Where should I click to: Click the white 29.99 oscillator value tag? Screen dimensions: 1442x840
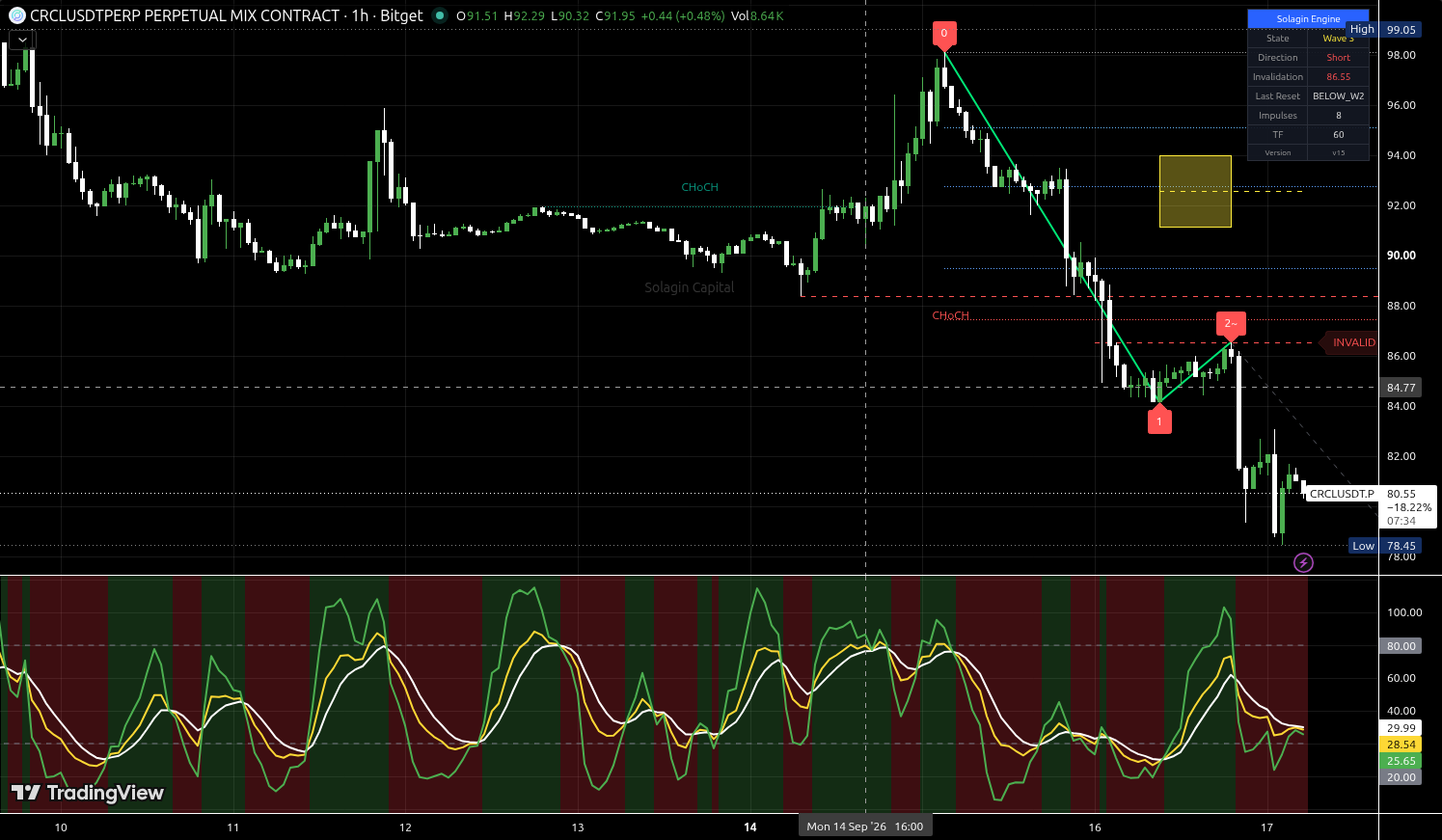point(1401,728)
